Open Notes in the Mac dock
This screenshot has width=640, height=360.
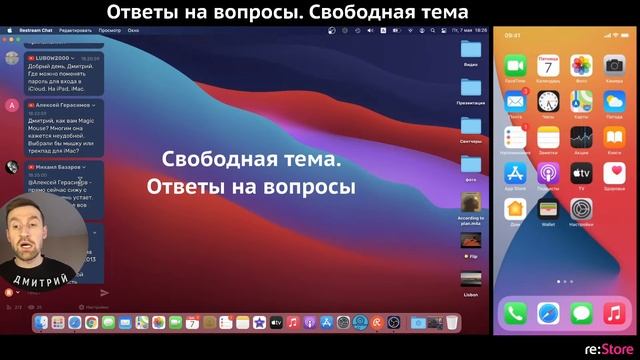click(242, 323)
